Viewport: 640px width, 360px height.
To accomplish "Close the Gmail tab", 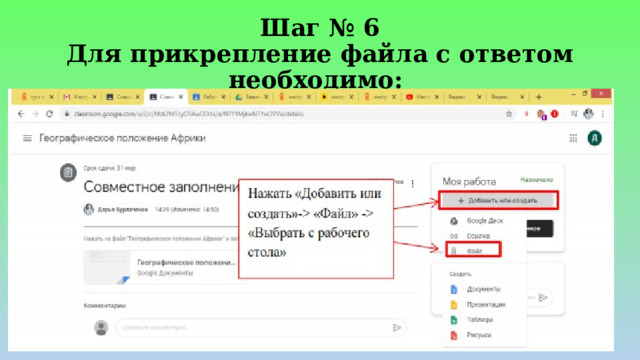I will click(x=94, y=97).
